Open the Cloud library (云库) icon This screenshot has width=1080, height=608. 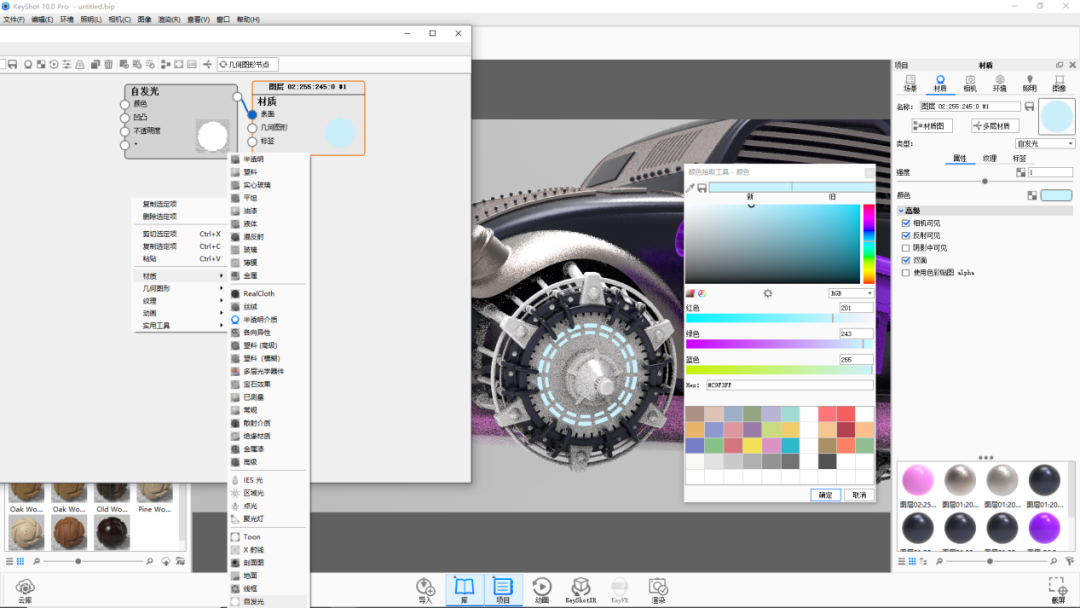point(25,591)
